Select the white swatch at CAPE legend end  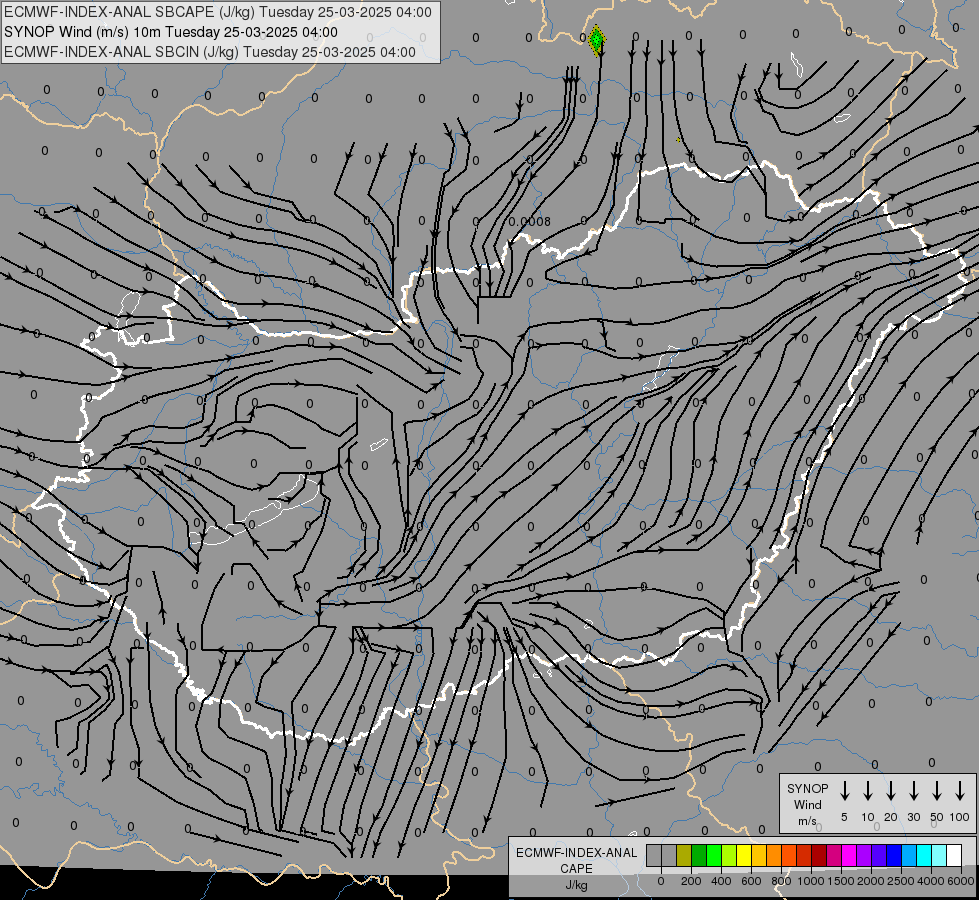tap(954, 855)
